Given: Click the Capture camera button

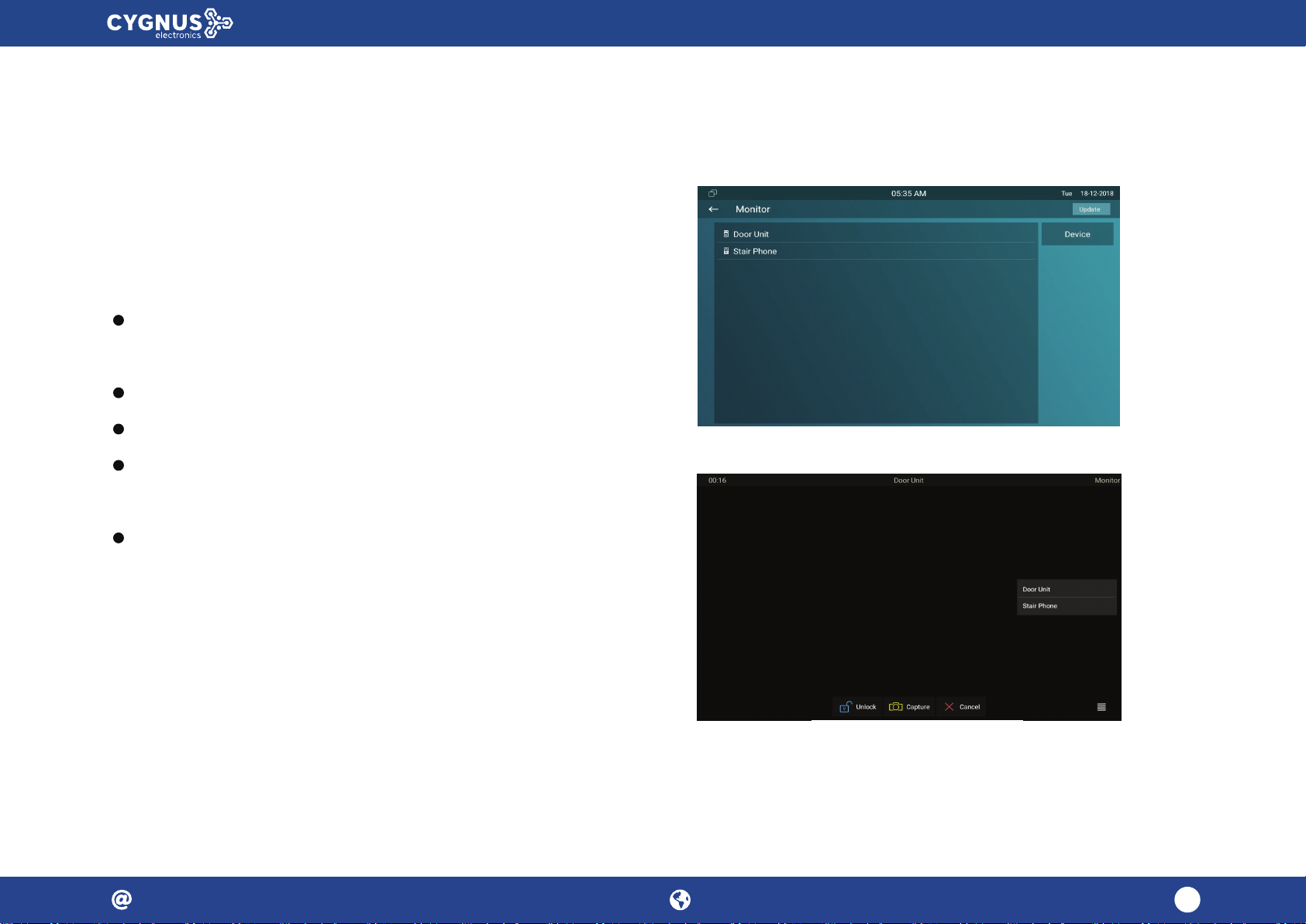Looking at the screenshot, I should (909, 707).
